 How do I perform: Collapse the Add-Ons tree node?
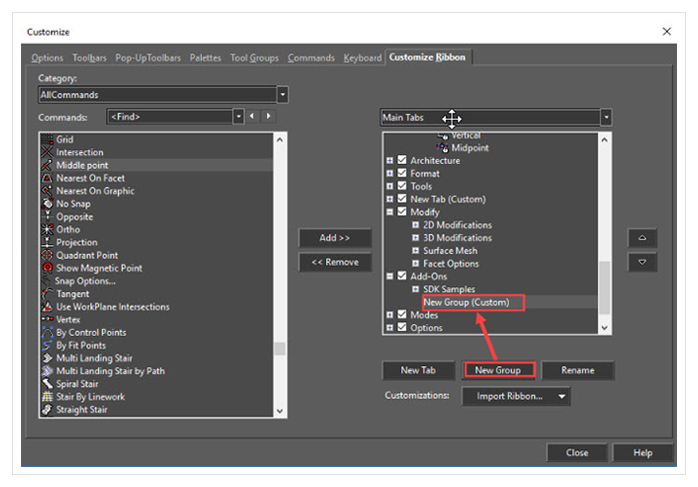pyautogui.click(x=390, y=276)
